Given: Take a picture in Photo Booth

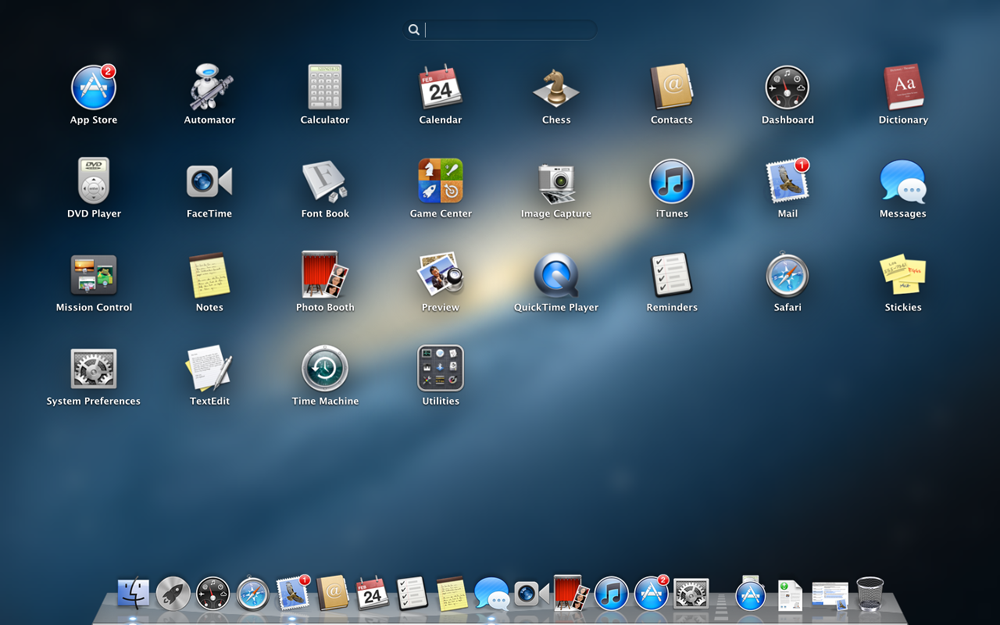Looking at the screenshot, I should point(324,272).
